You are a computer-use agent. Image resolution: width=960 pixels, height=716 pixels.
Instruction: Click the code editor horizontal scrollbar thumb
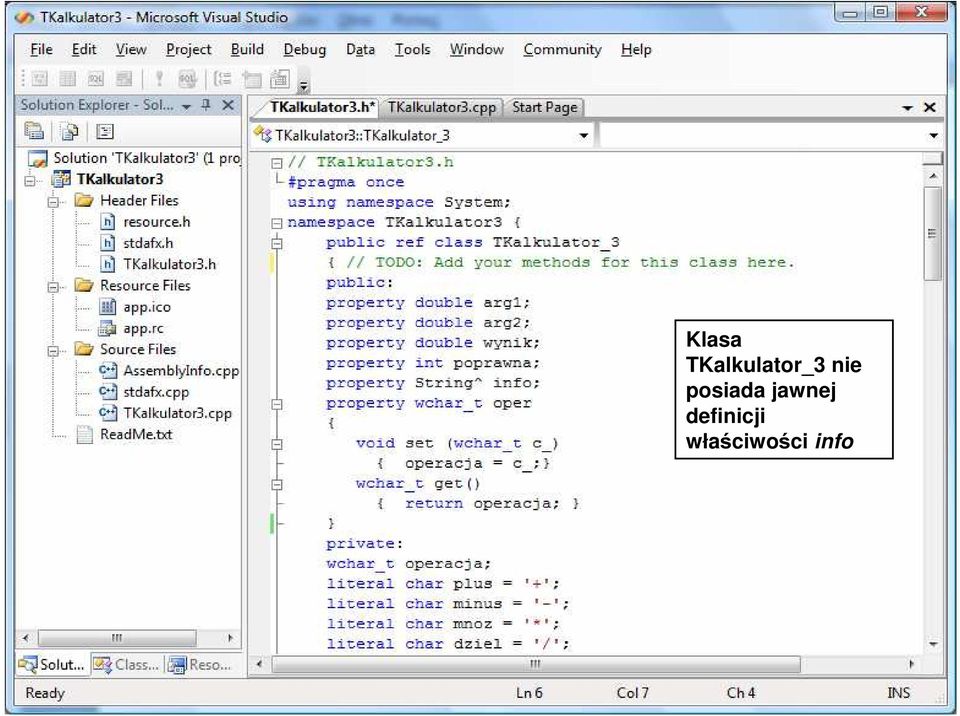[x=536, y=664]
